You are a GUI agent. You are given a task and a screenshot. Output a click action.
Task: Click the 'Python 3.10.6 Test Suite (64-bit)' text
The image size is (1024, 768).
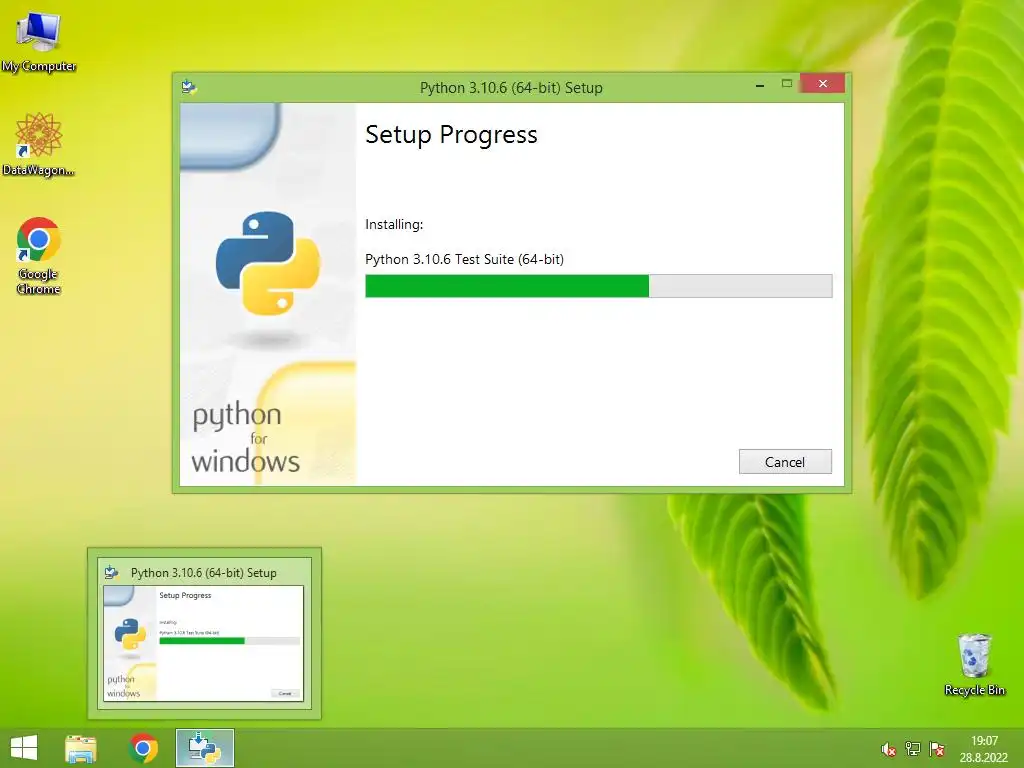click(x=464, y=259)
